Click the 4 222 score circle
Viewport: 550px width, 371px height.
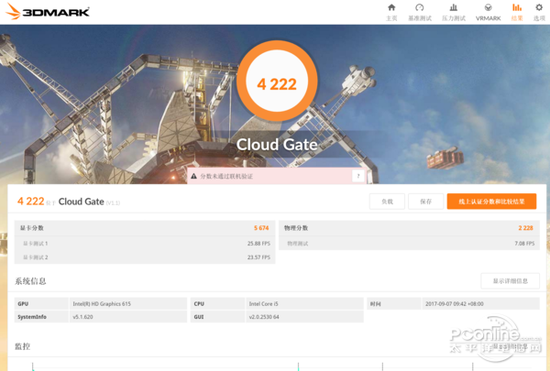(x=277, y=81)
